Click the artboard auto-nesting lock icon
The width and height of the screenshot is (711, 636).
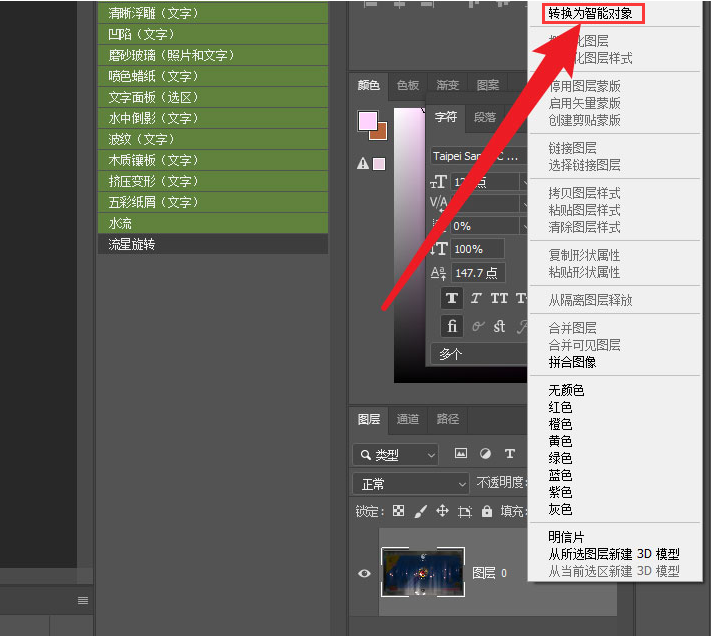point(465,512)
